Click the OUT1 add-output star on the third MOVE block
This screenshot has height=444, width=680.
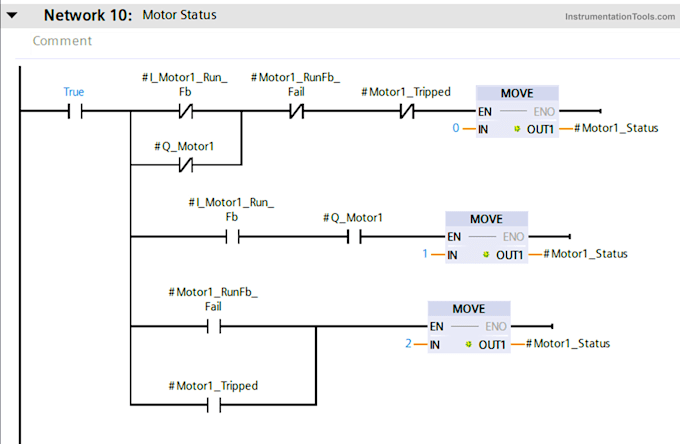[468, 344]
